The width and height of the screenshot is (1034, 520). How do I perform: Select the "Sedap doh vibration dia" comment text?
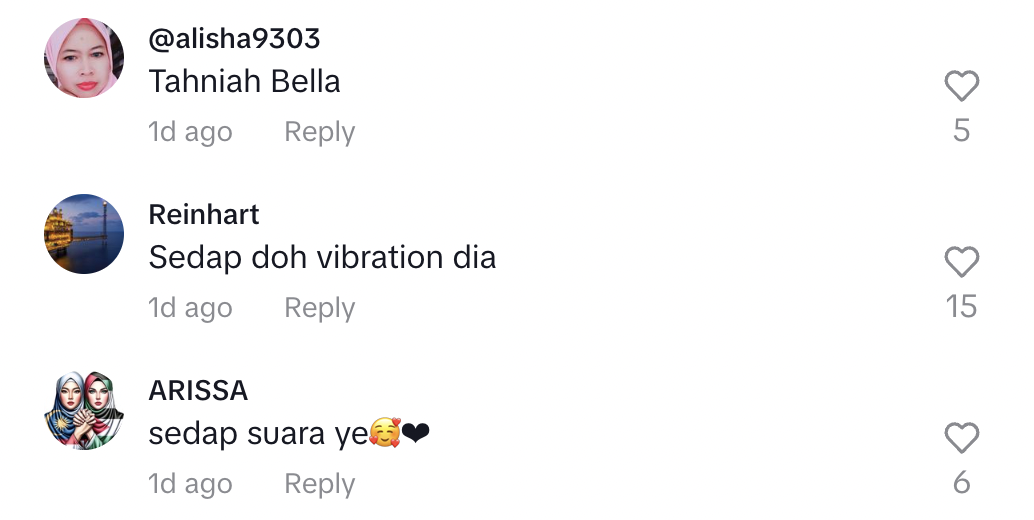(322, 257)
